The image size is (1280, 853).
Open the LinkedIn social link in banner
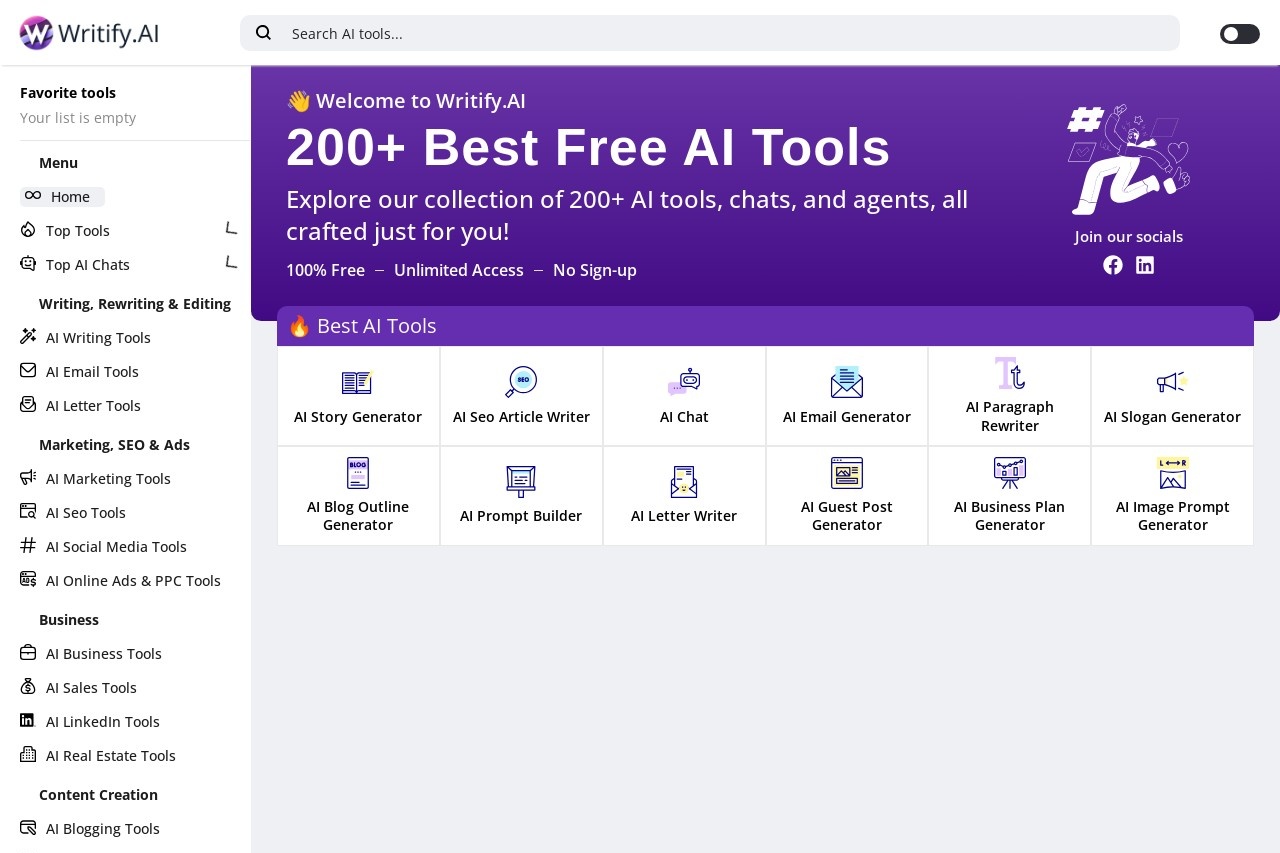pyautogui.click(x=1145, y=265)
